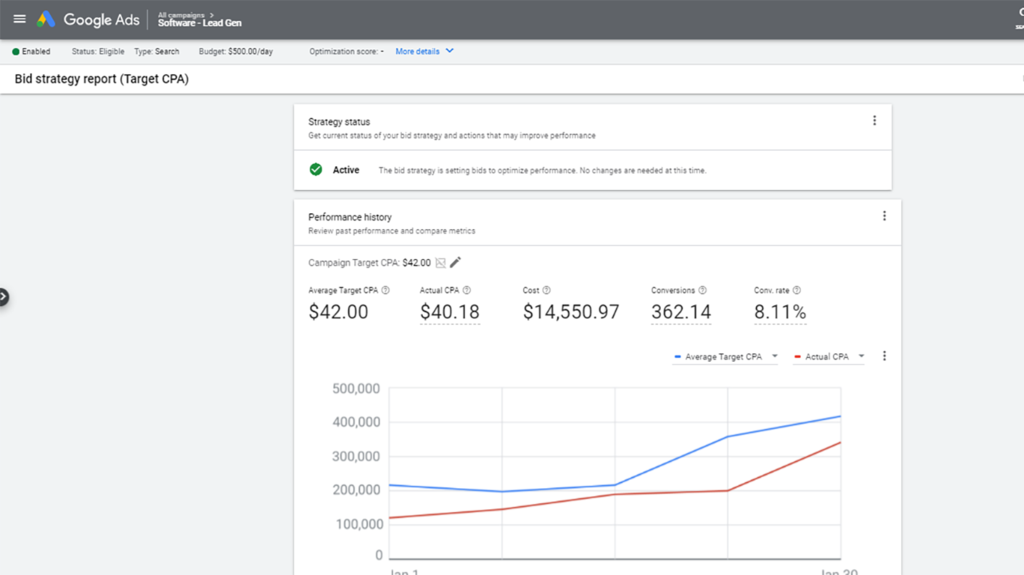Open Strategy status three-dot menu
The image size is (1024, 575).
coord(874,121)
